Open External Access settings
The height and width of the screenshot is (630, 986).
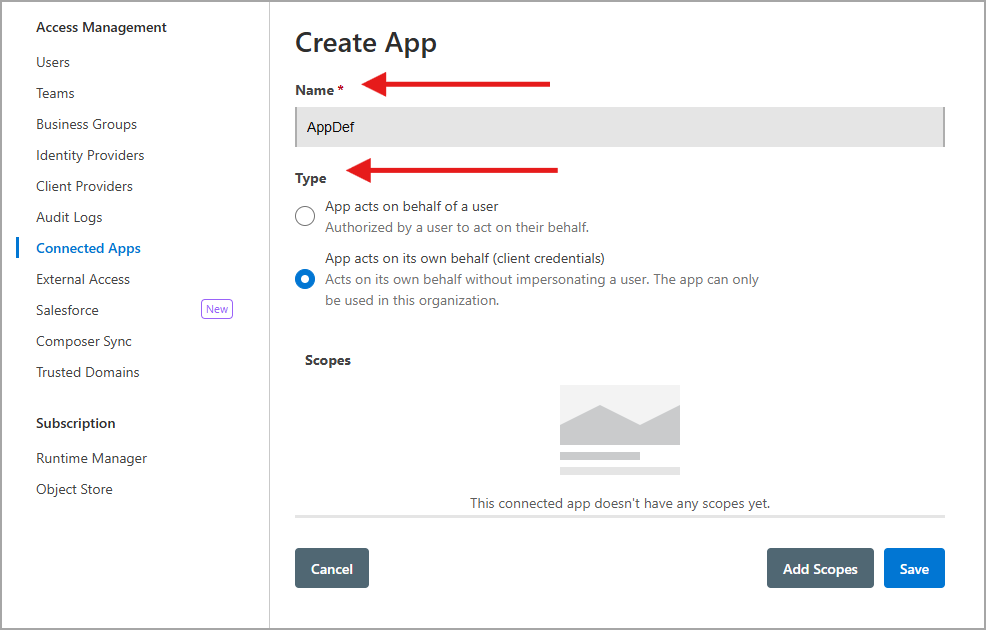coord(83,279)
